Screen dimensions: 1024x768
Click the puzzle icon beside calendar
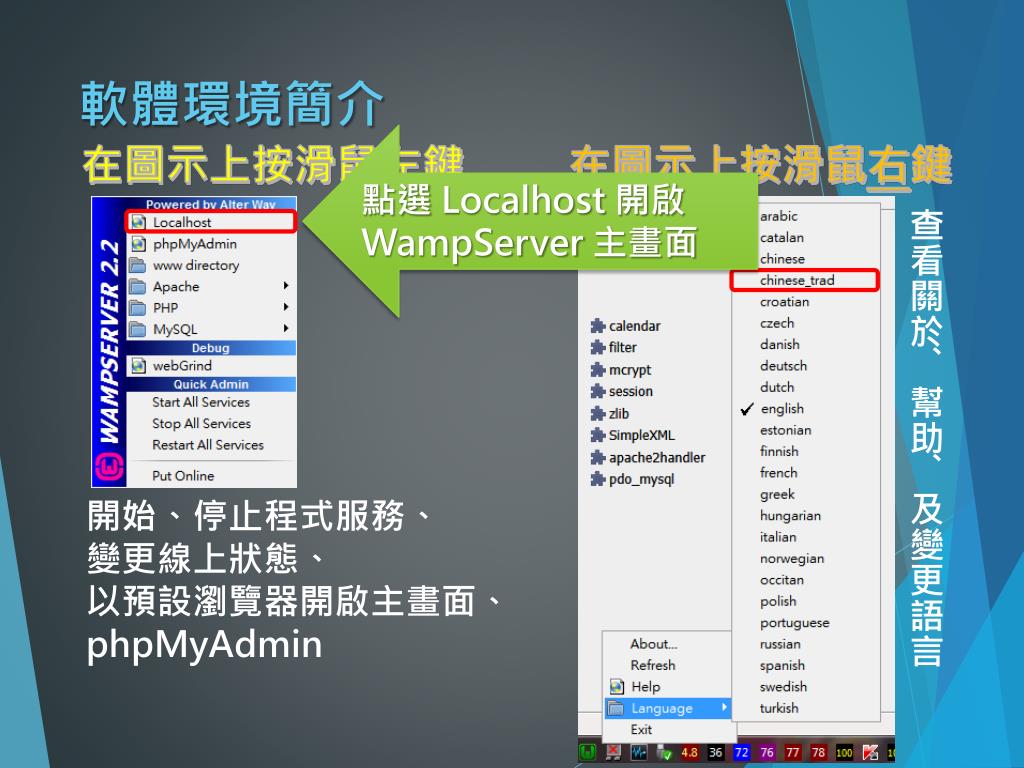pos(598,326)
